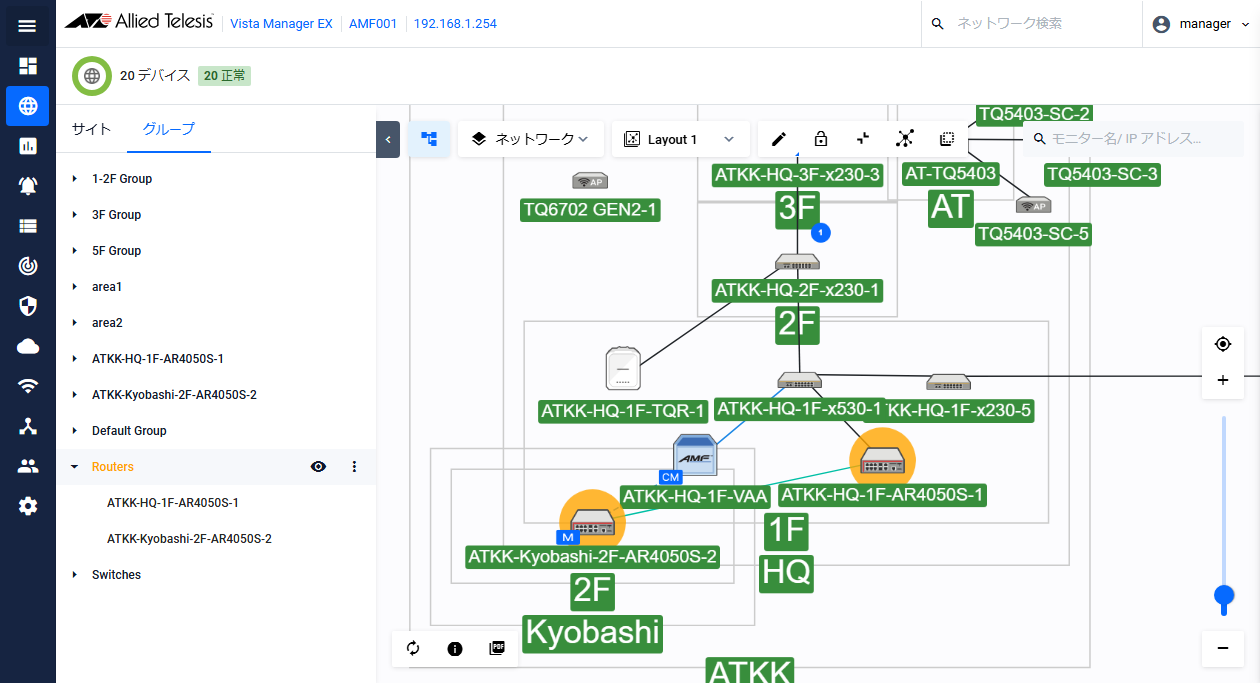The image size is (1260, 683).
Task: Export the map as PDF
Action: point(497,648)
